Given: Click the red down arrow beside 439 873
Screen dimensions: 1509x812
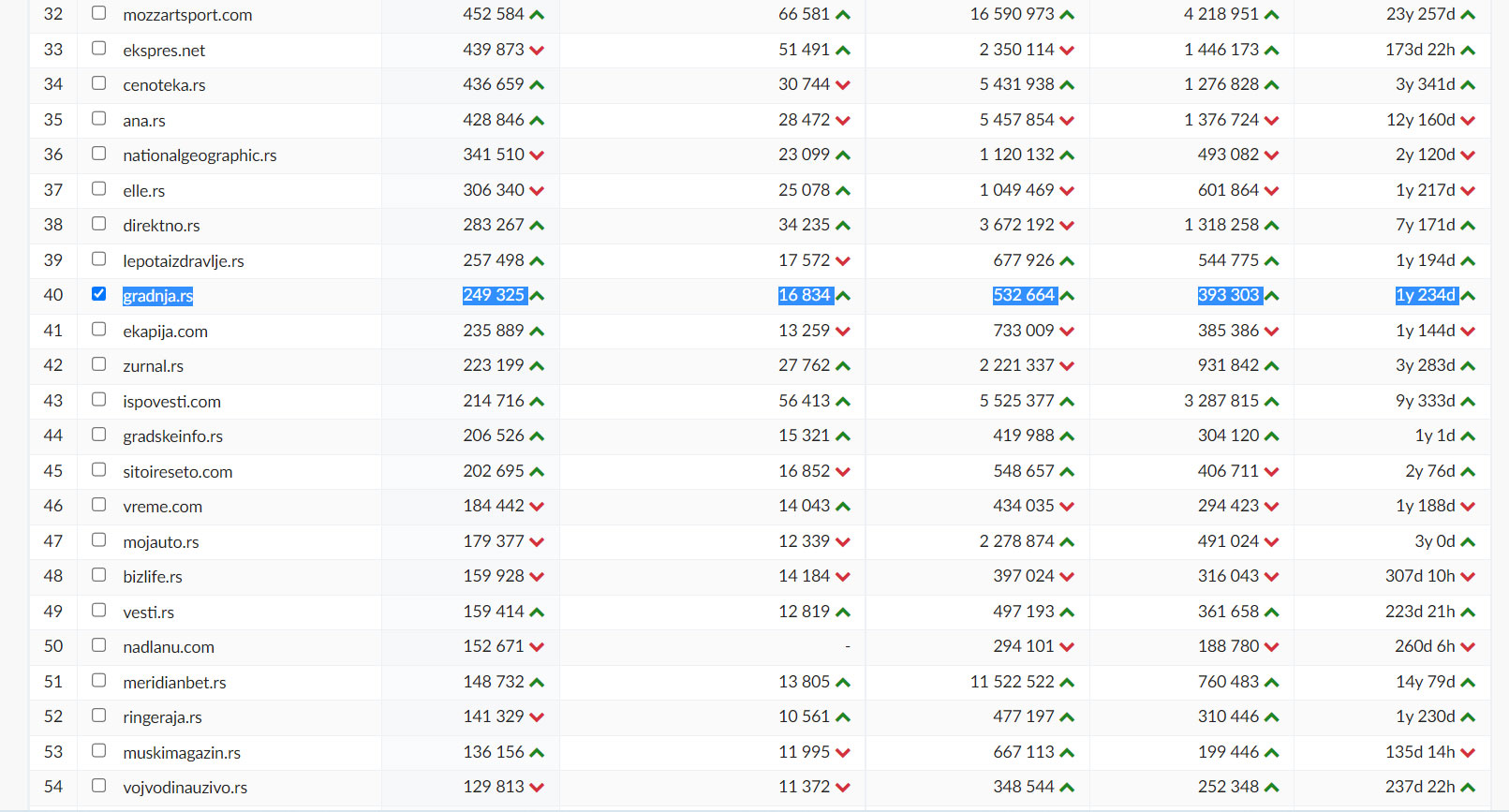Looking at the screenshot, I should click(x=537, y=51).
